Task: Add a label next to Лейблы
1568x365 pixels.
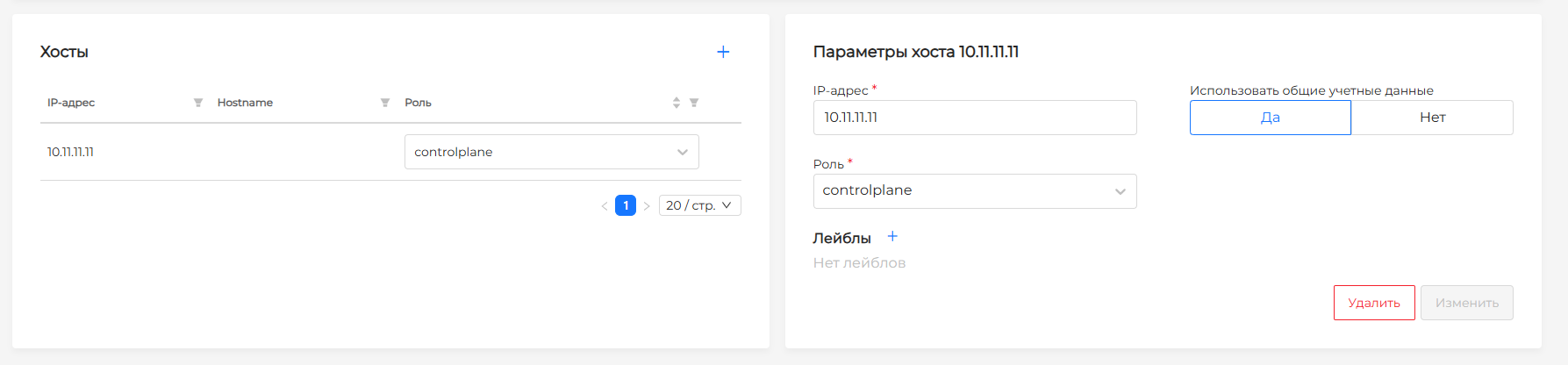Action: click(892, 237)
